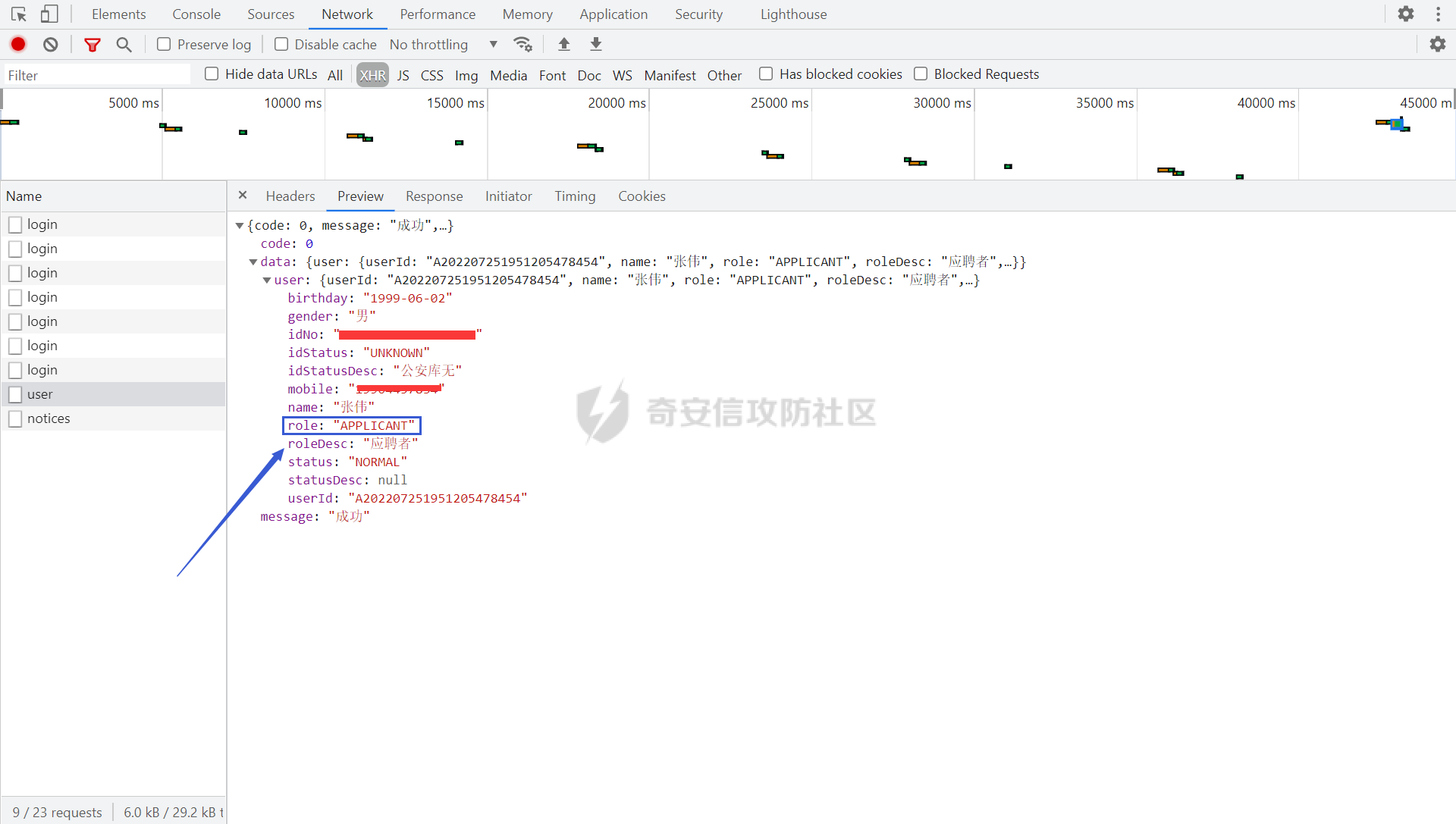Open network conditions wifi icon

point(523,45)
